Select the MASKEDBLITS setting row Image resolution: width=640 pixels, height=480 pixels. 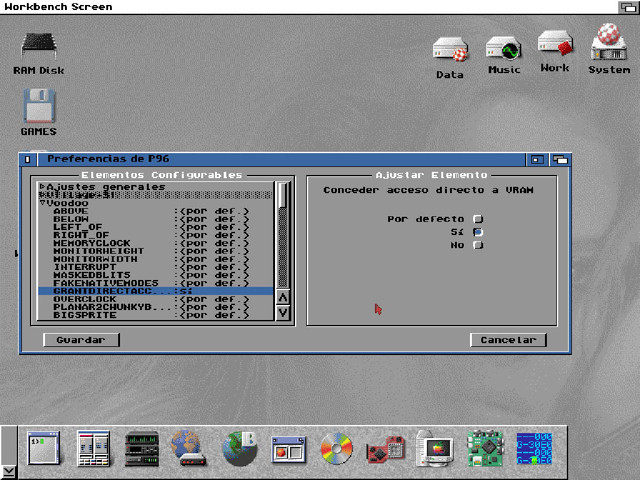[156, 275]
